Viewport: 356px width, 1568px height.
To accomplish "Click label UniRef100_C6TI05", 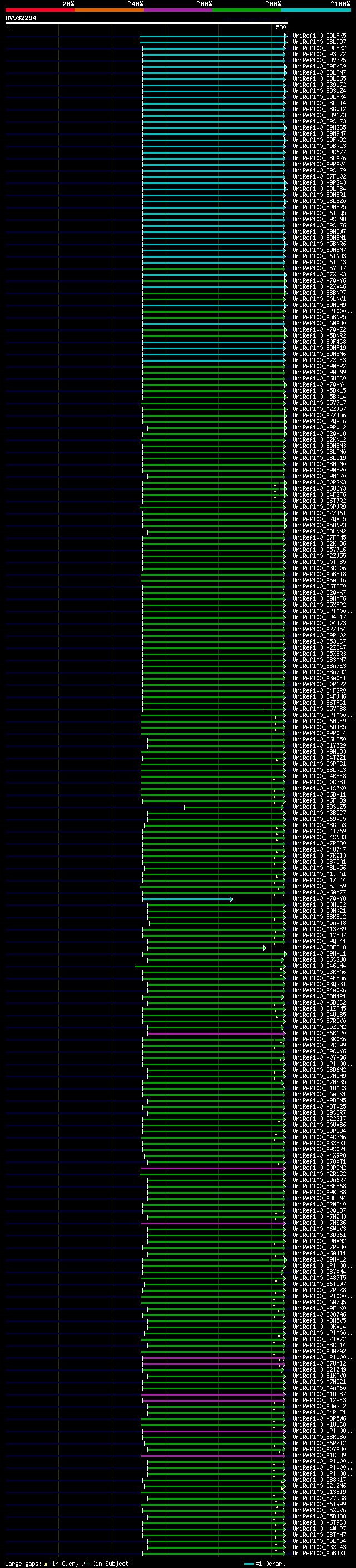I will click(319, 214).
